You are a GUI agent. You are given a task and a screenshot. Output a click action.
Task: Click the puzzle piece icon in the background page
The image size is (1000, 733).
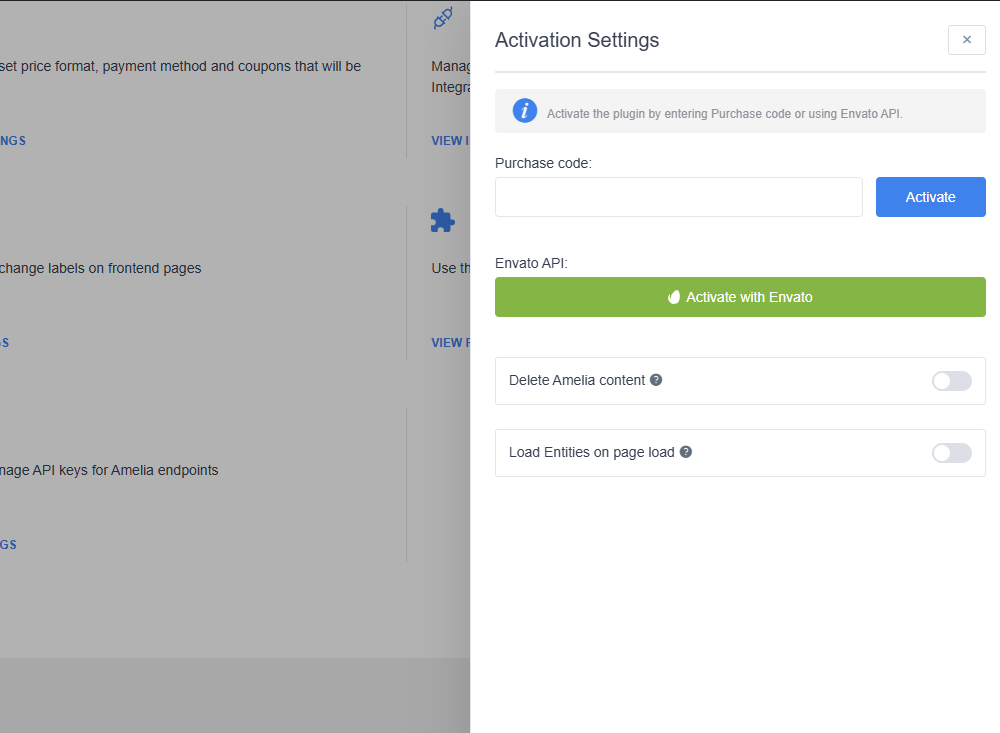coord(443,221)
